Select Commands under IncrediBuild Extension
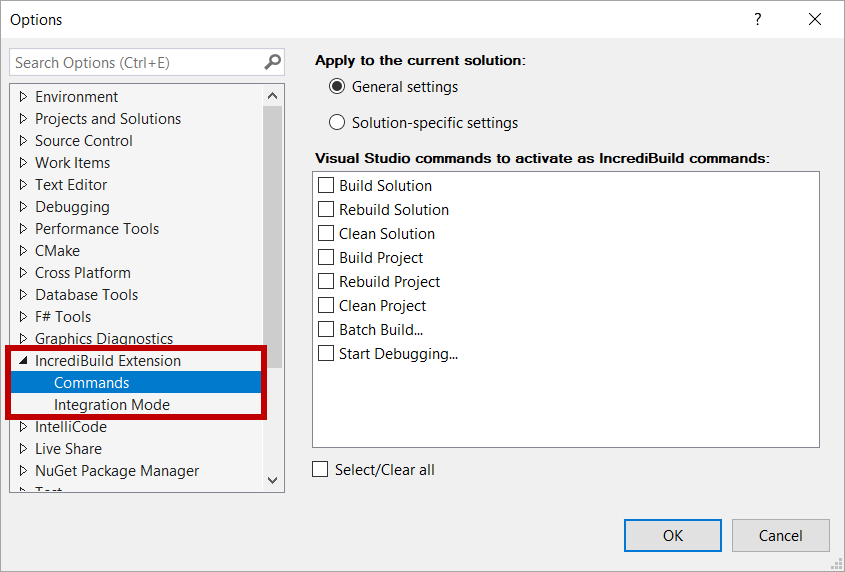 [91, 383]
